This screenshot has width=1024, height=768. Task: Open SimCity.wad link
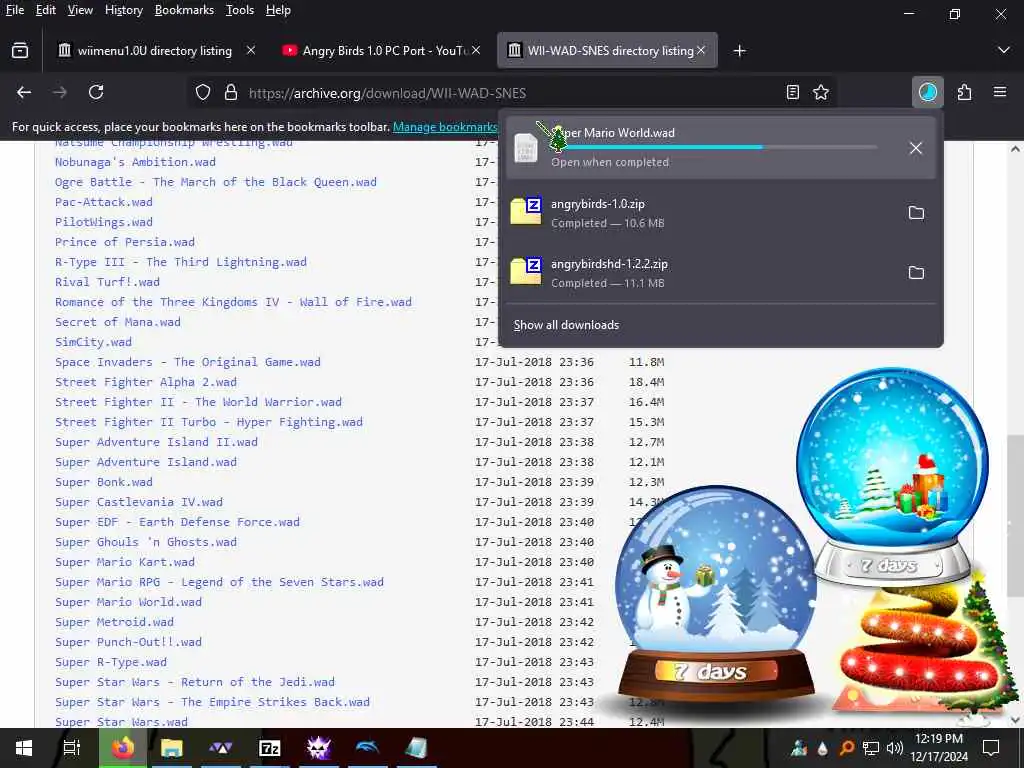(x=93, y=342)
